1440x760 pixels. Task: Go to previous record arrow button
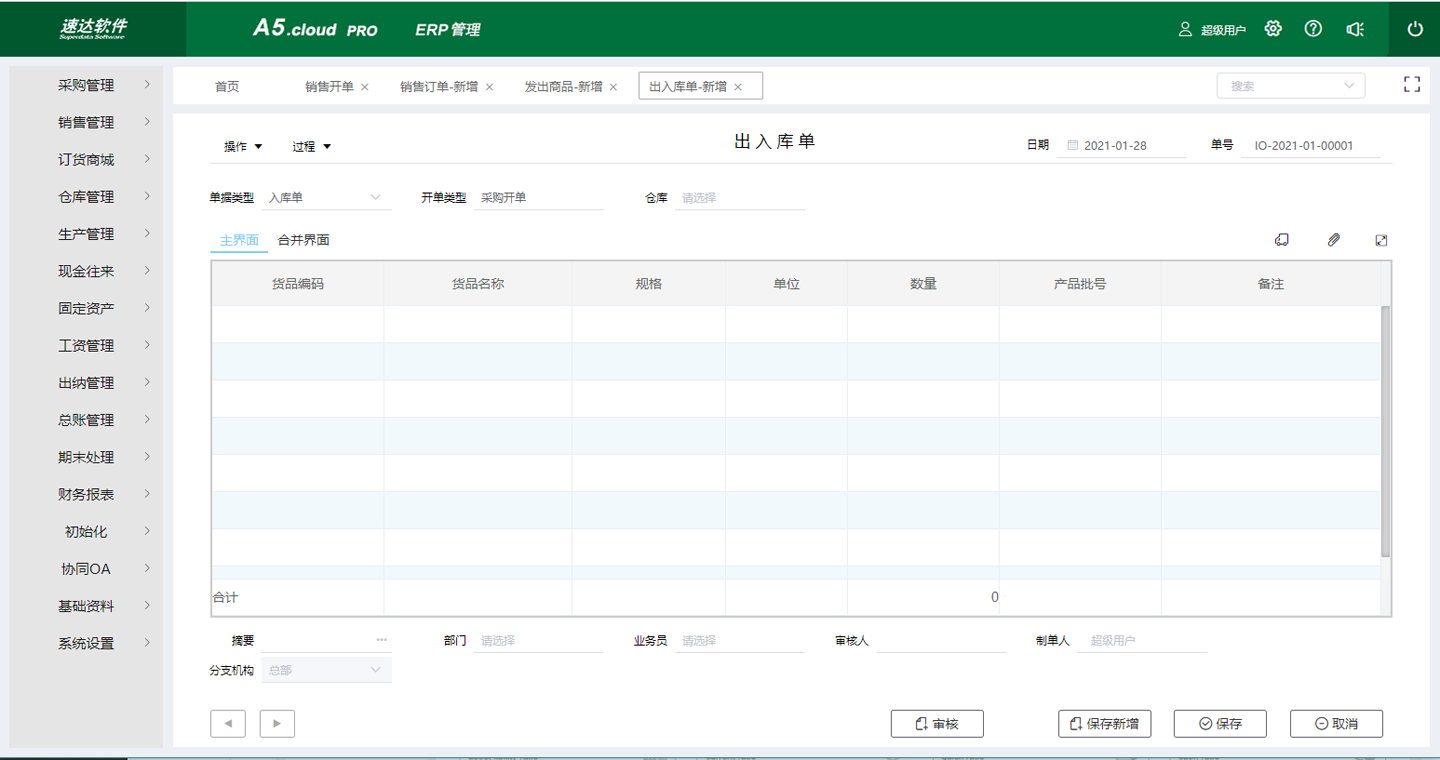tap(228, 723)
